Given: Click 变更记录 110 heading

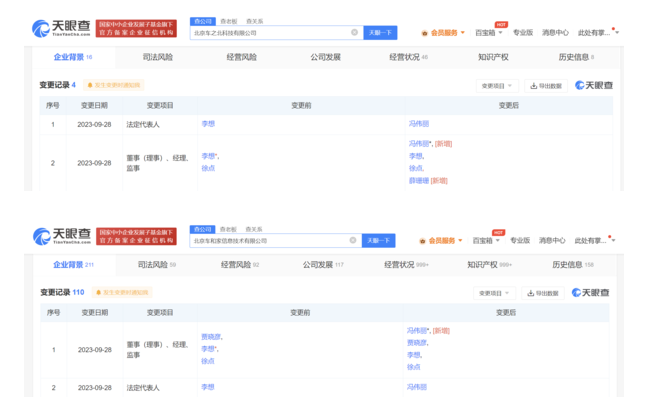Looking at the screenshot, I should tap(62, 292).
